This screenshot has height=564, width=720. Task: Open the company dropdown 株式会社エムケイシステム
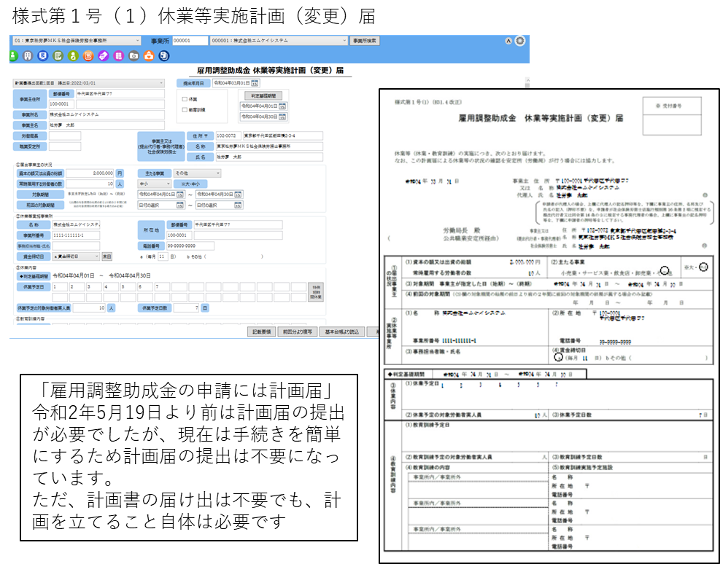tap(279, 41)
